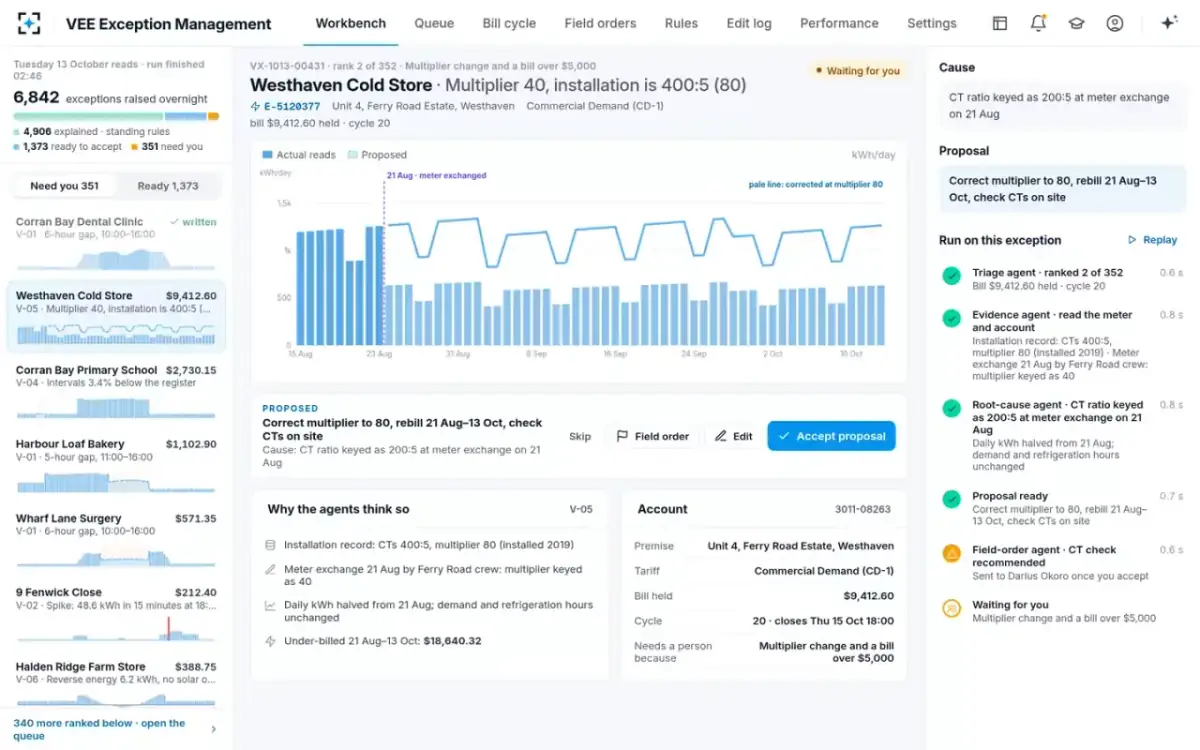Toggle the Actual reads chart legend

coord(298,155)
